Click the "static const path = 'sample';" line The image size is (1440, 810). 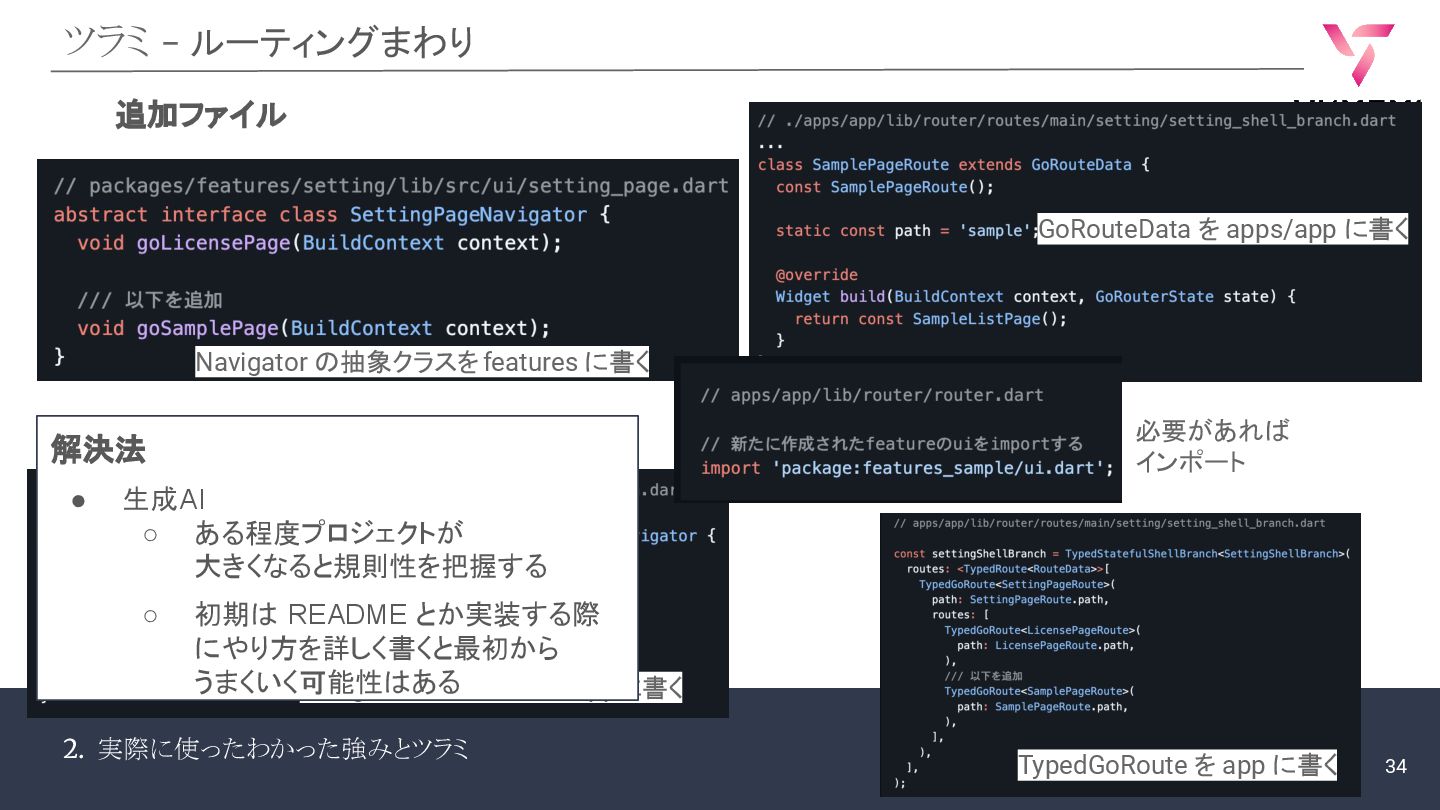906,230
